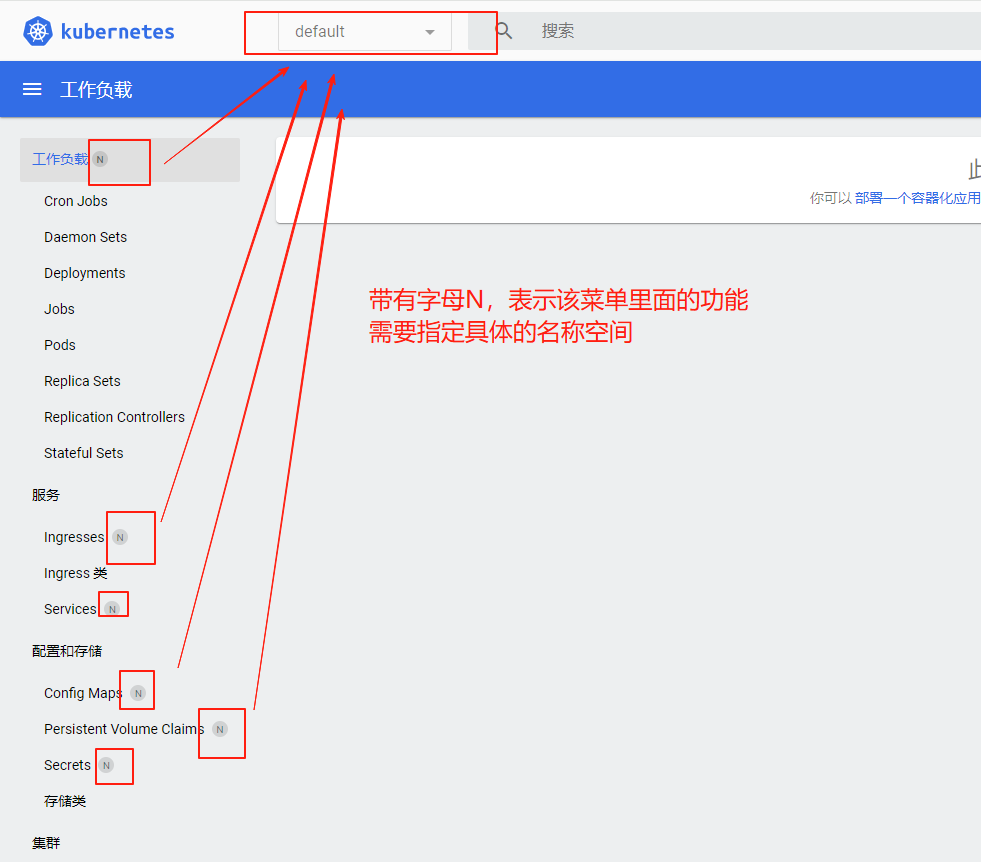Open the hamburger navigation menu

(x=32, y=89)
